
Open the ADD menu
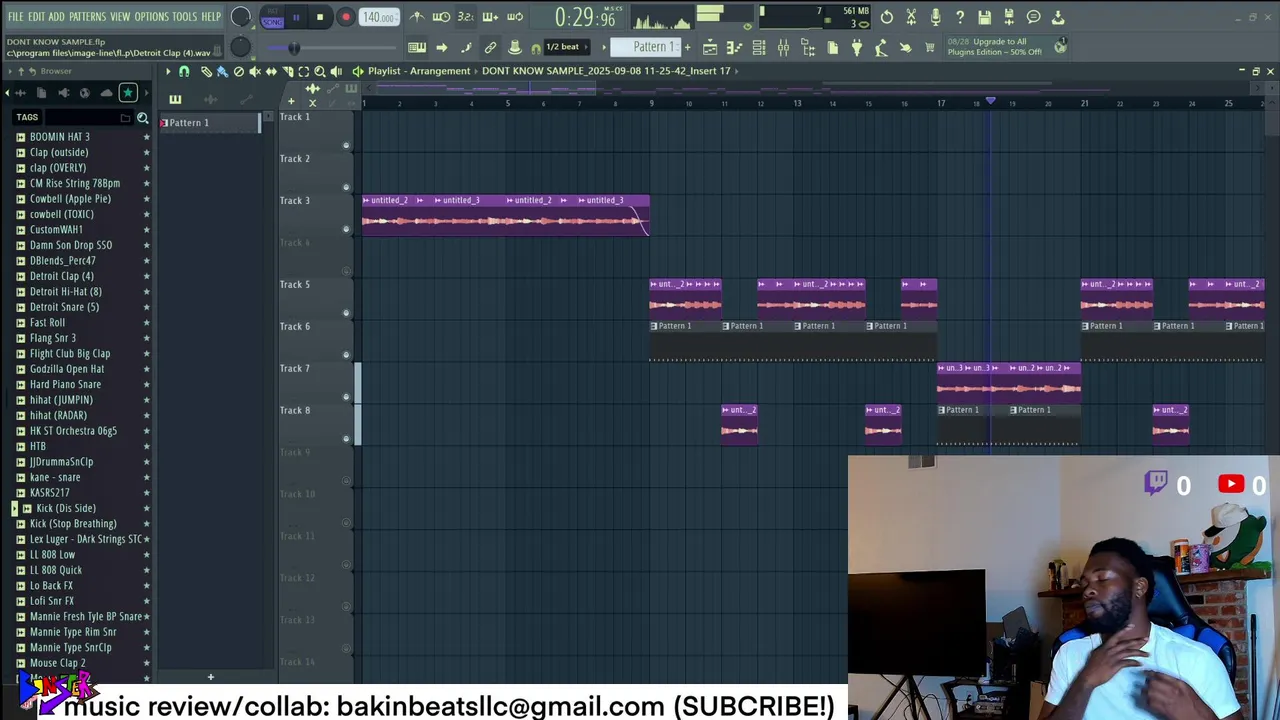point(57,17)
